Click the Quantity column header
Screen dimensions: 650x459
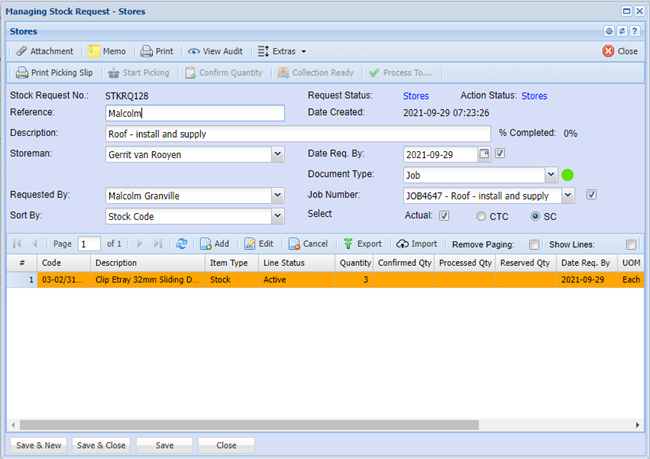(353, 263)
